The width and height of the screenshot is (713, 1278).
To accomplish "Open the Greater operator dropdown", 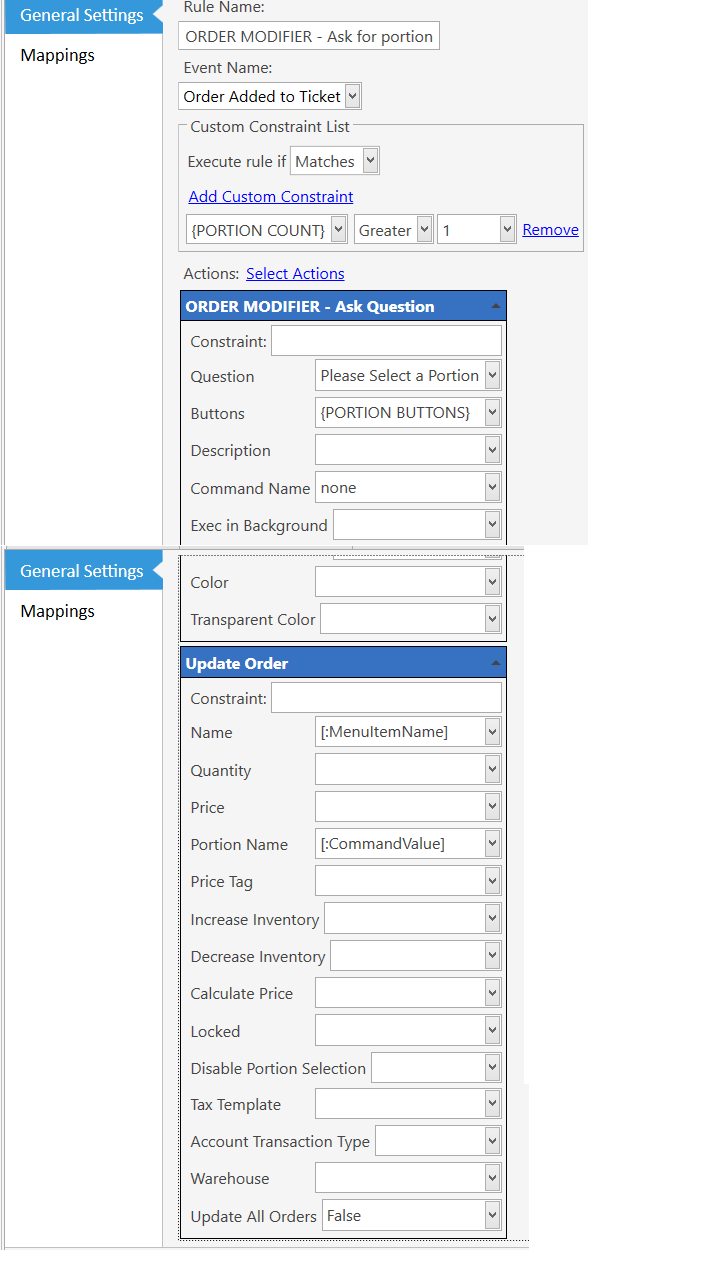I will [424, 229].
